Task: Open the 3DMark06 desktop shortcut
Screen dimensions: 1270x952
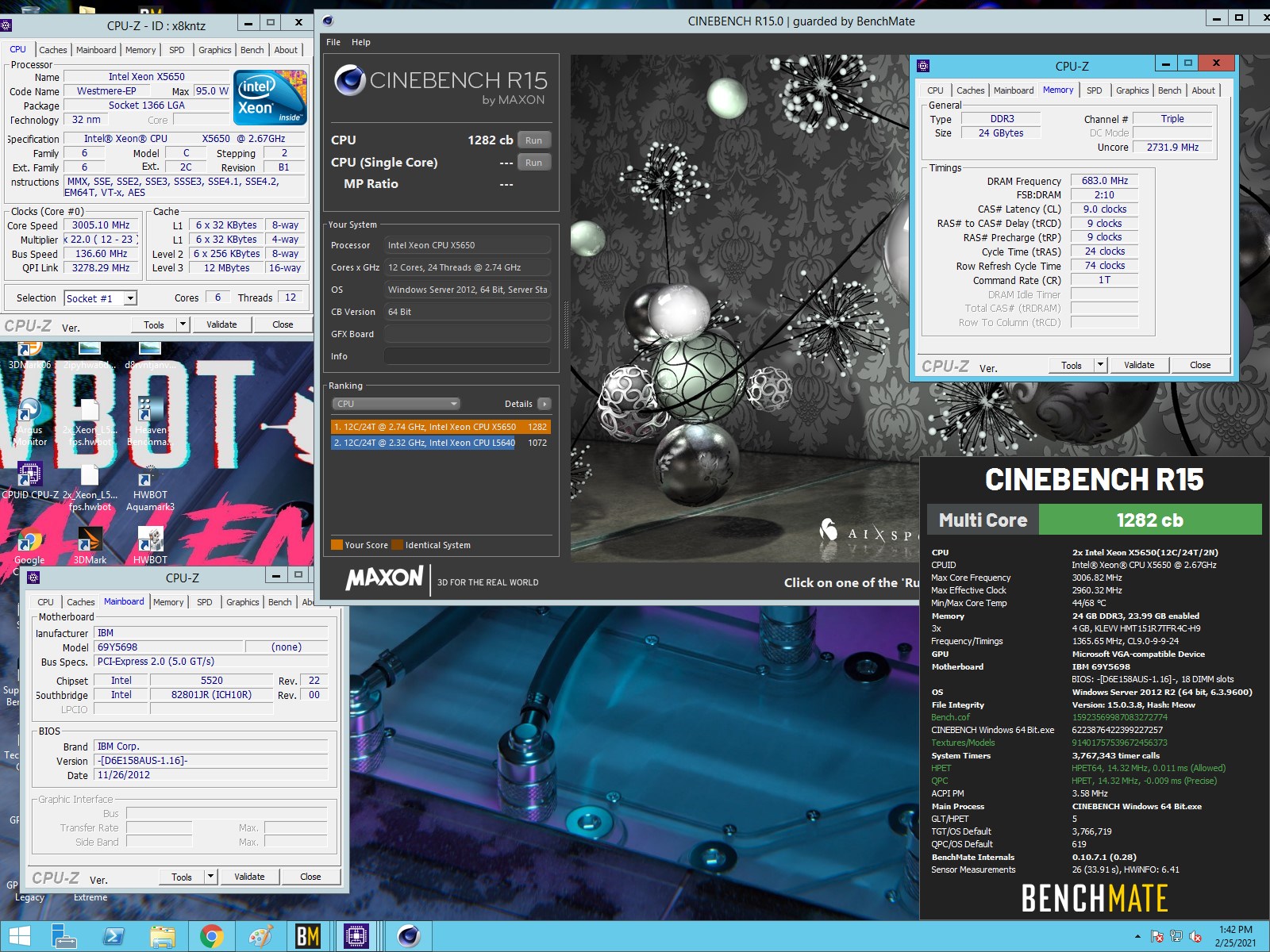Action: [29, 355]
